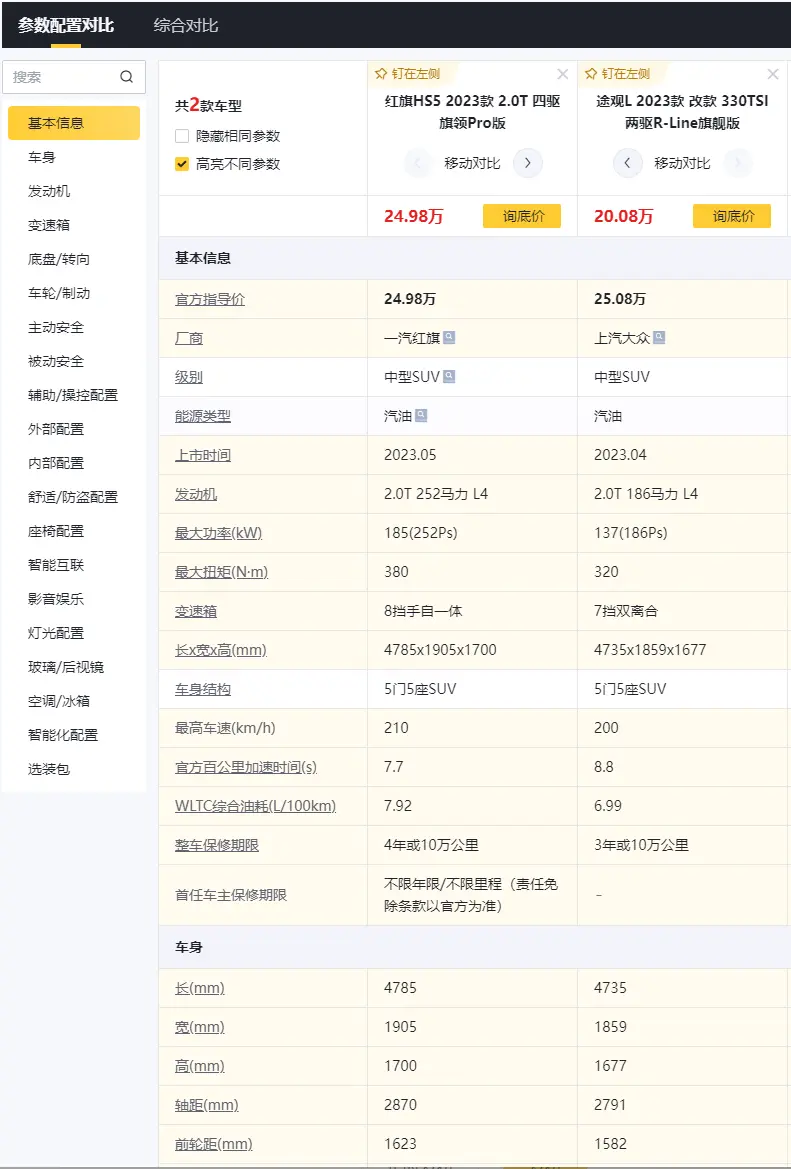Open info icon beside 红旗HS5's 汽油
791x1169 pixels.
click(421, 415)
